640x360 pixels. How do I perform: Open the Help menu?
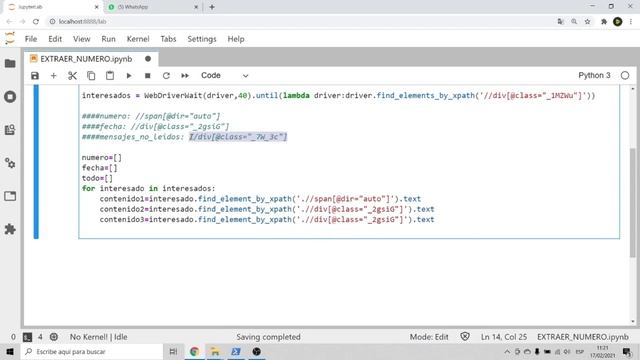[x=236, y=39]
